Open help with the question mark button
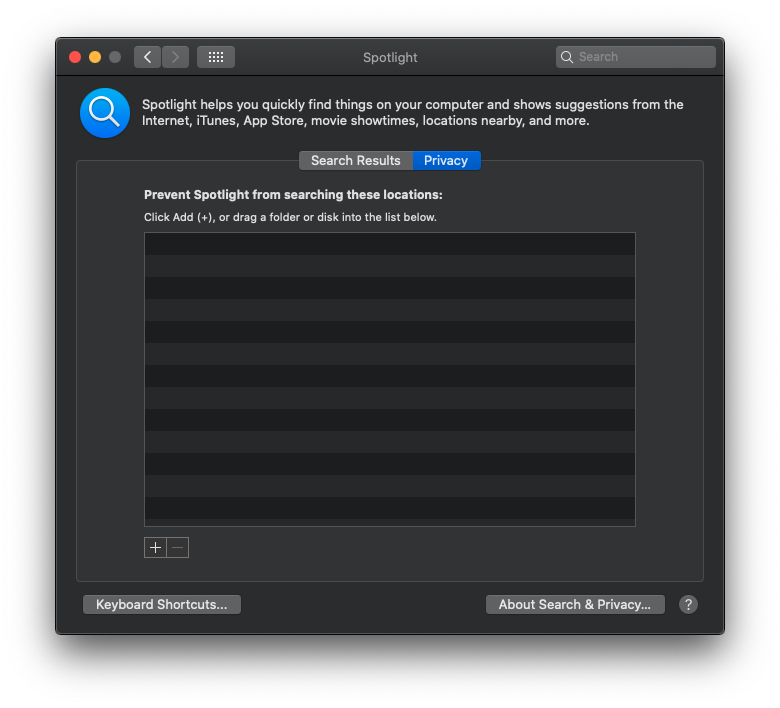Image resolution: width=780 pixels, height=708 pixels. tap(688, 605)
